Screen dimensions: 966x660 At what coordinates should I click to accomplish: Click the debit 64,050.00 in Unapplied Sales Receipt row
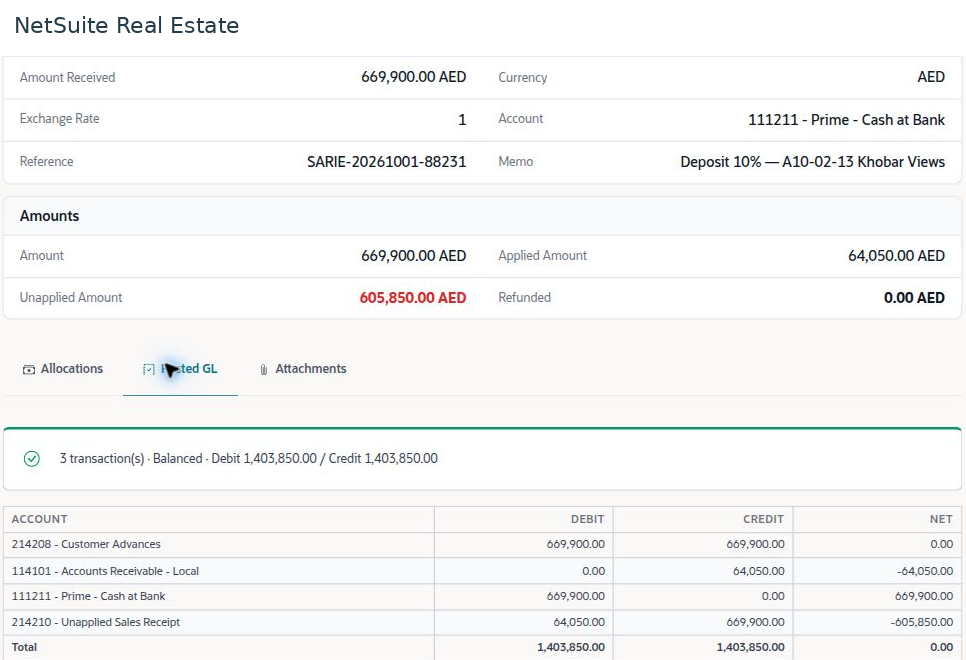click(578, 622)
